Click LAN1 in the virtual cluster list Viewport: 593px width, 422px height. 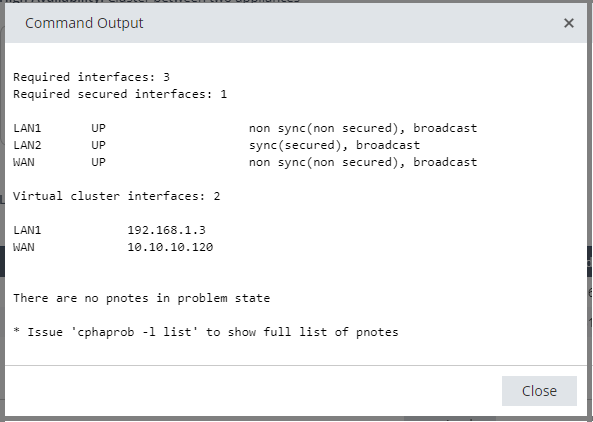click(x=27, y=230)
